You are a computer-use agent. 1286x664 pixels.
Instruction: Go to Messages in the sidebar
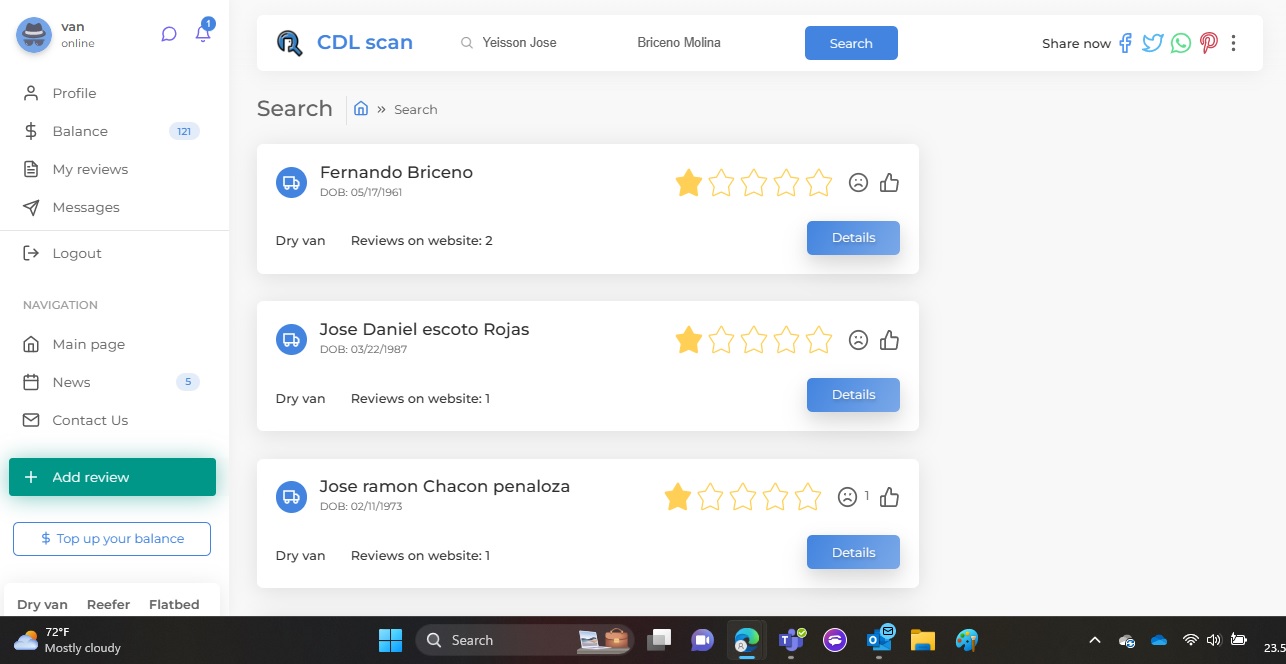tap(86, 207)
